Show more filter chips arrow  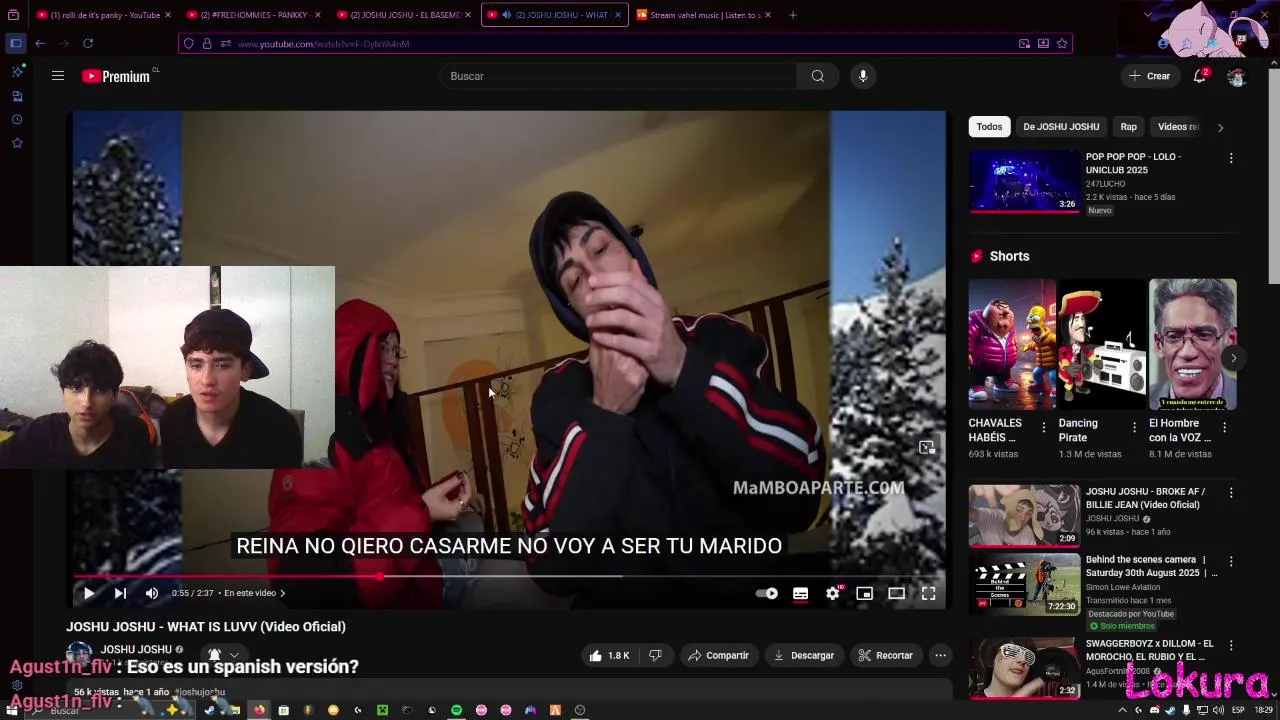click(x=1220, y=127)
